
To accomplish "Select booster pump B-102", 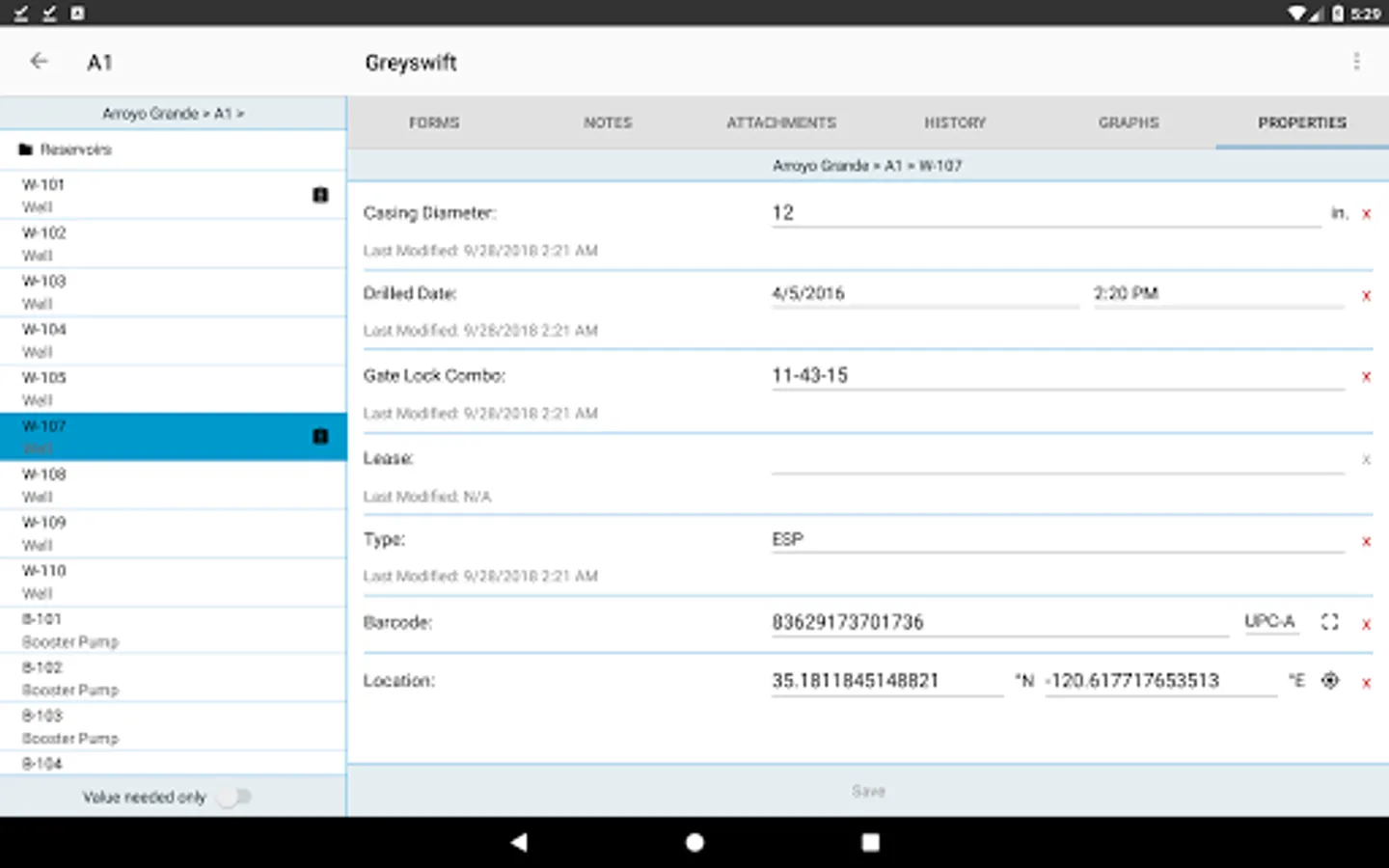I will [x=174, y=678].
